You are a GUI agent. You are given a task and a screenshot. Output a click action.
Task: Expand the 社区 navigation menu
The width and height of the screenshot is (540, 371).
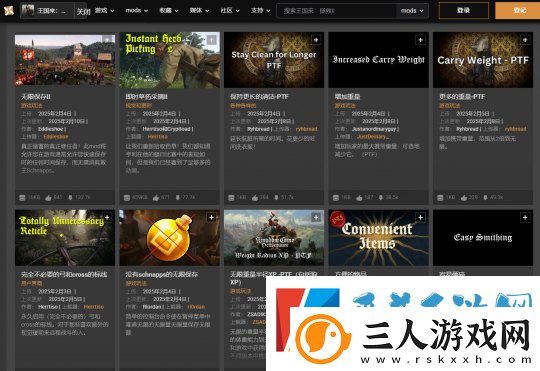[x=230, y=11]
